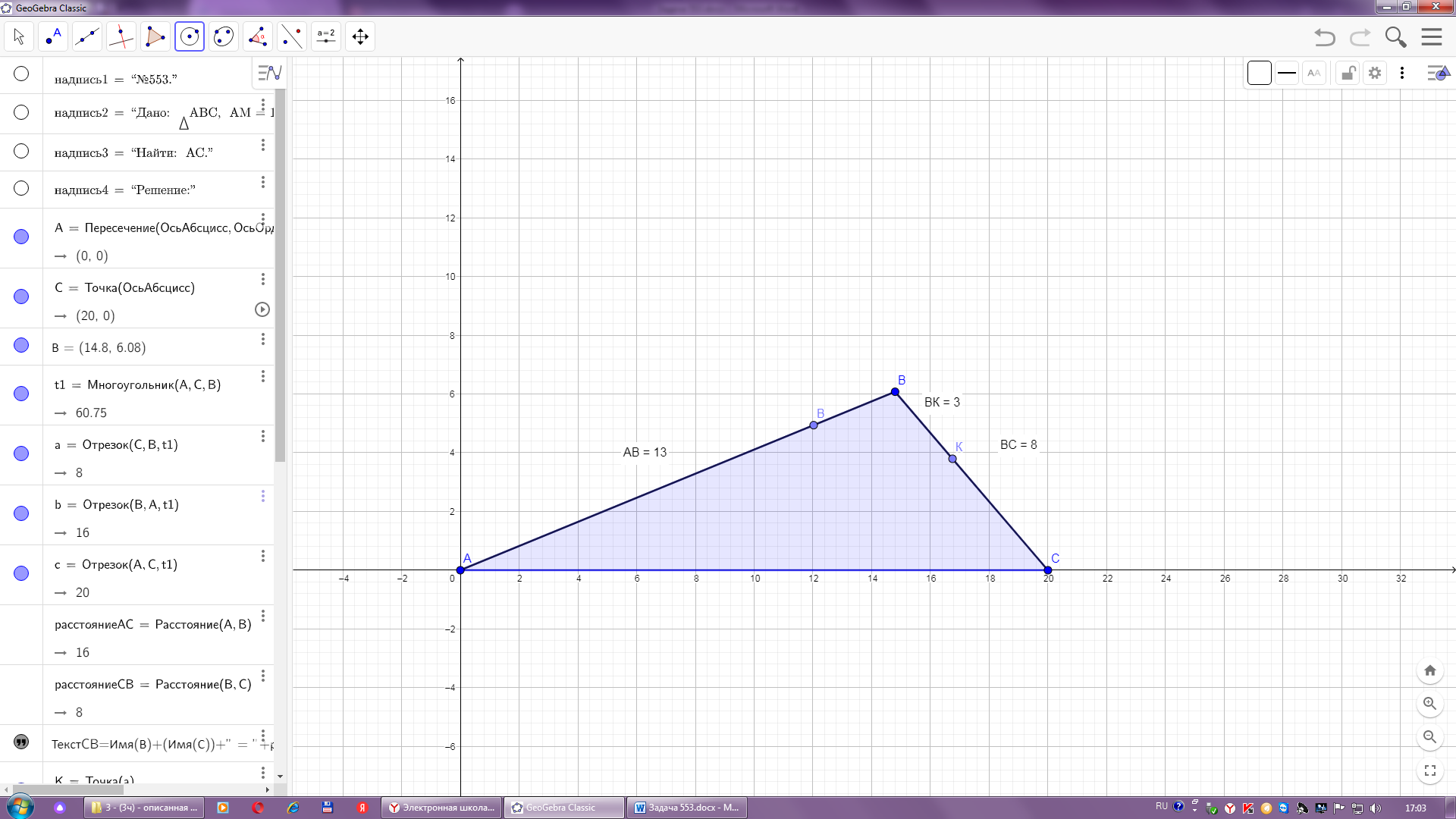Image resolution: width=1456 pixels, height=819 pixels.
Task: Open more options for polygon t1 row
Action: tap(263, 376)
